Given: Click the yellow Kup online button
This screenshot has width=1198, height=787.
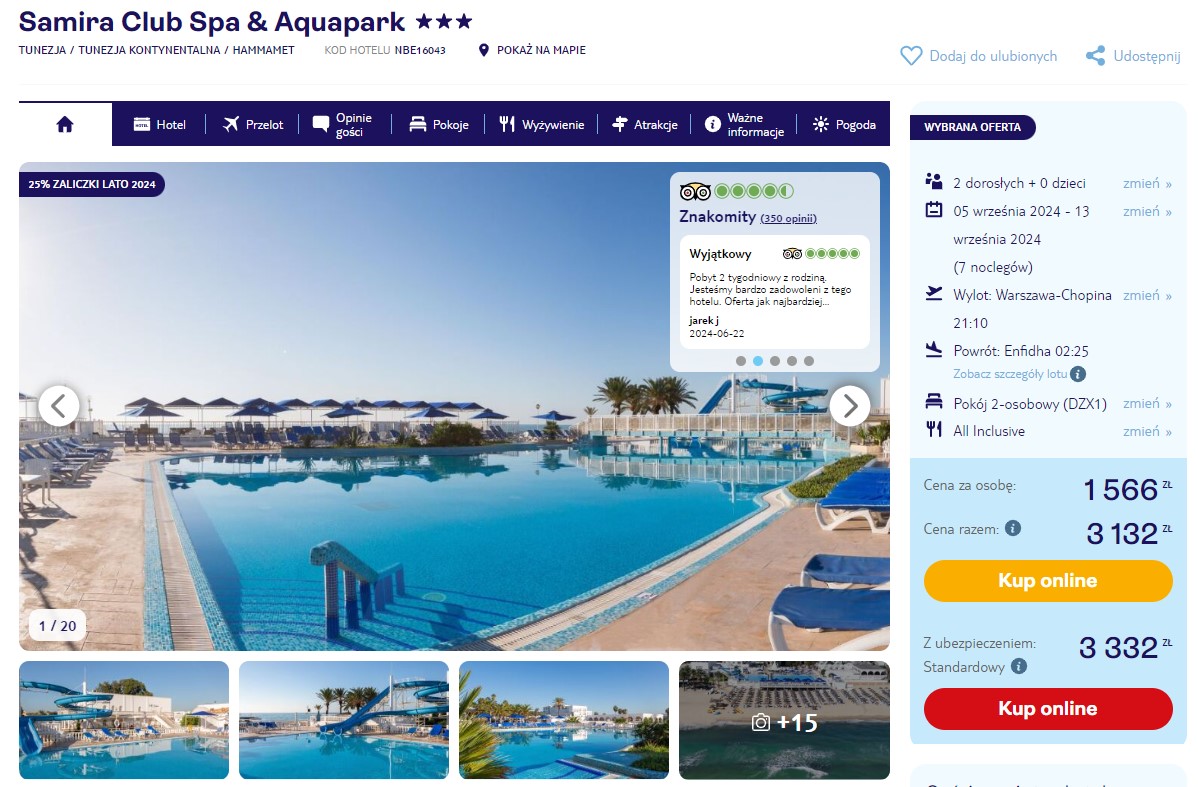Looking at the screenshot, I should point(1047,581).
